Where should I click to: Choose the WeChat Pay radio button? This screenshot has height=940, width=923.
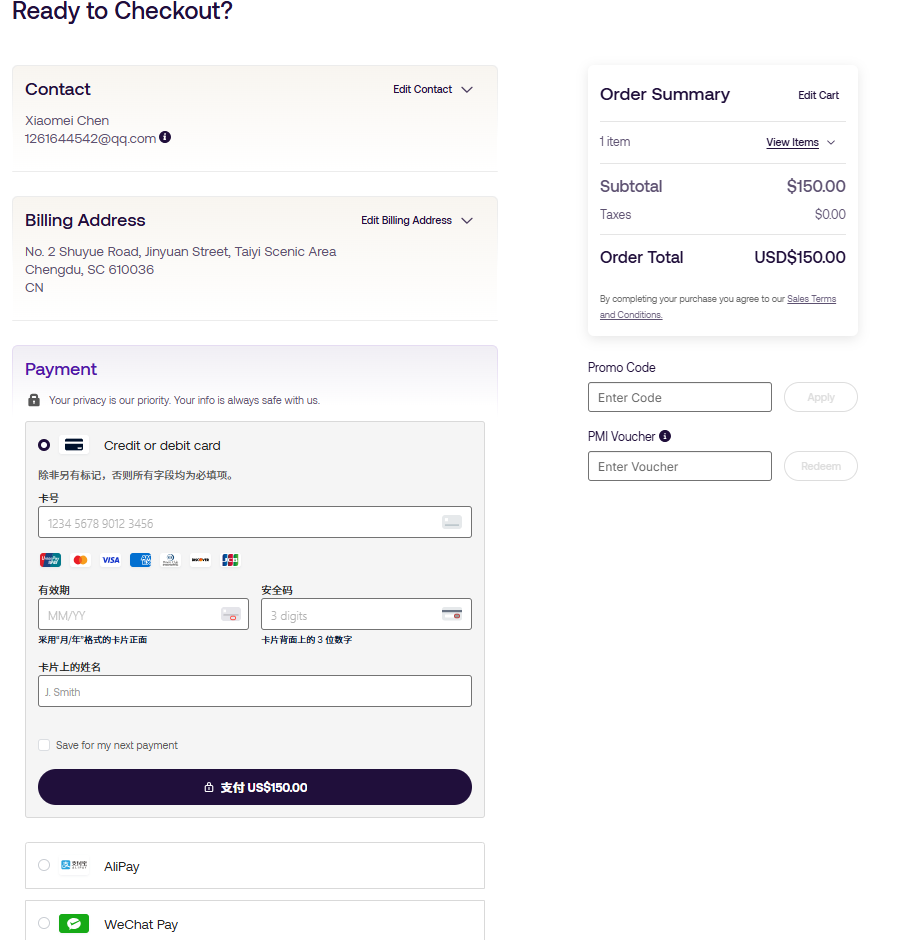coord(44,923)
